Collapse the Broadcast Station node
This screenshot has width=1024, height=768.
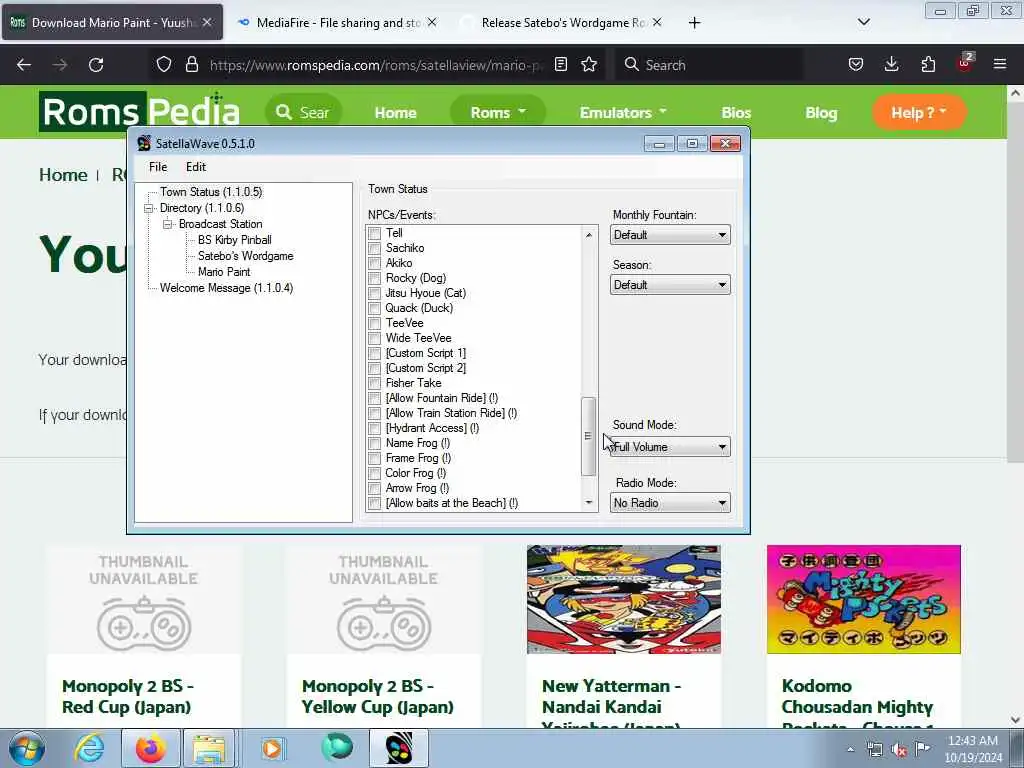(x=168, y=224)
